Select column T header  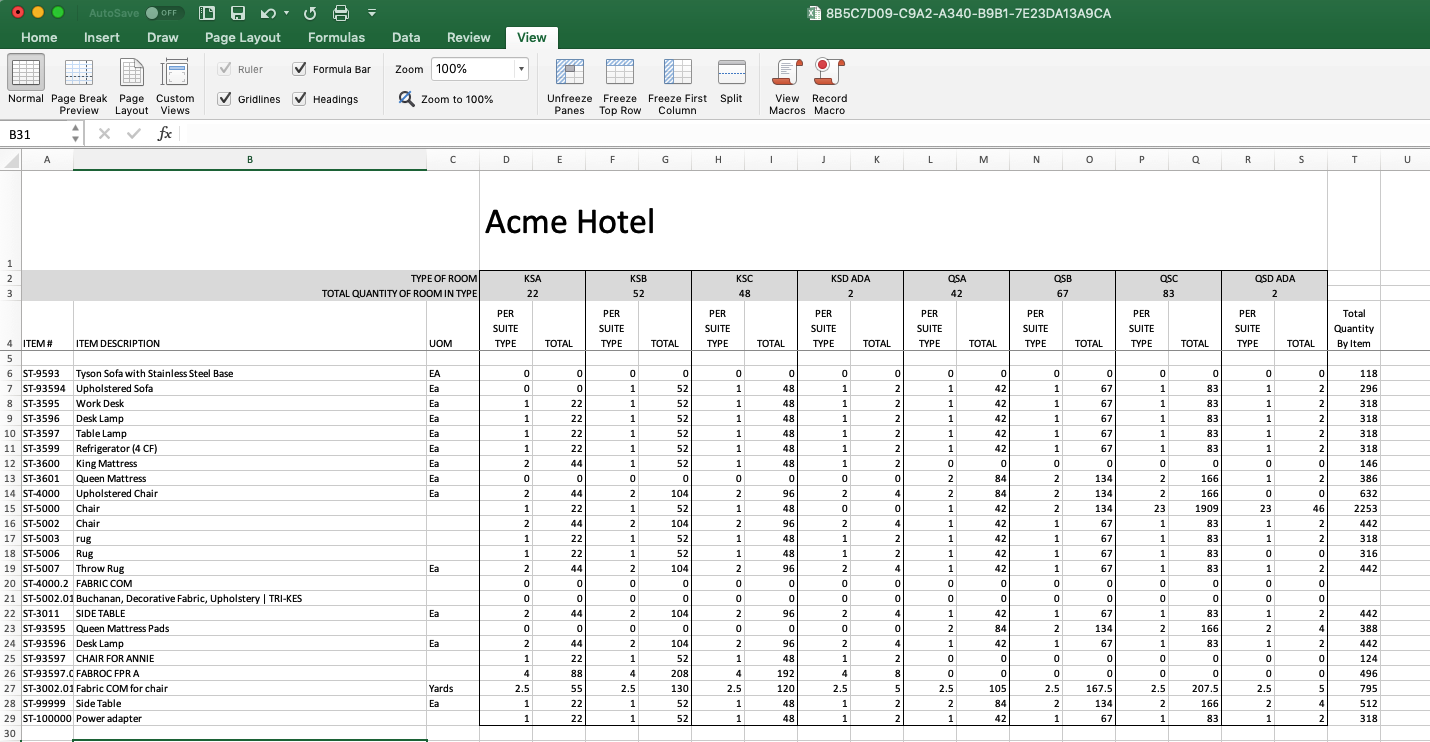(1354, 160)
